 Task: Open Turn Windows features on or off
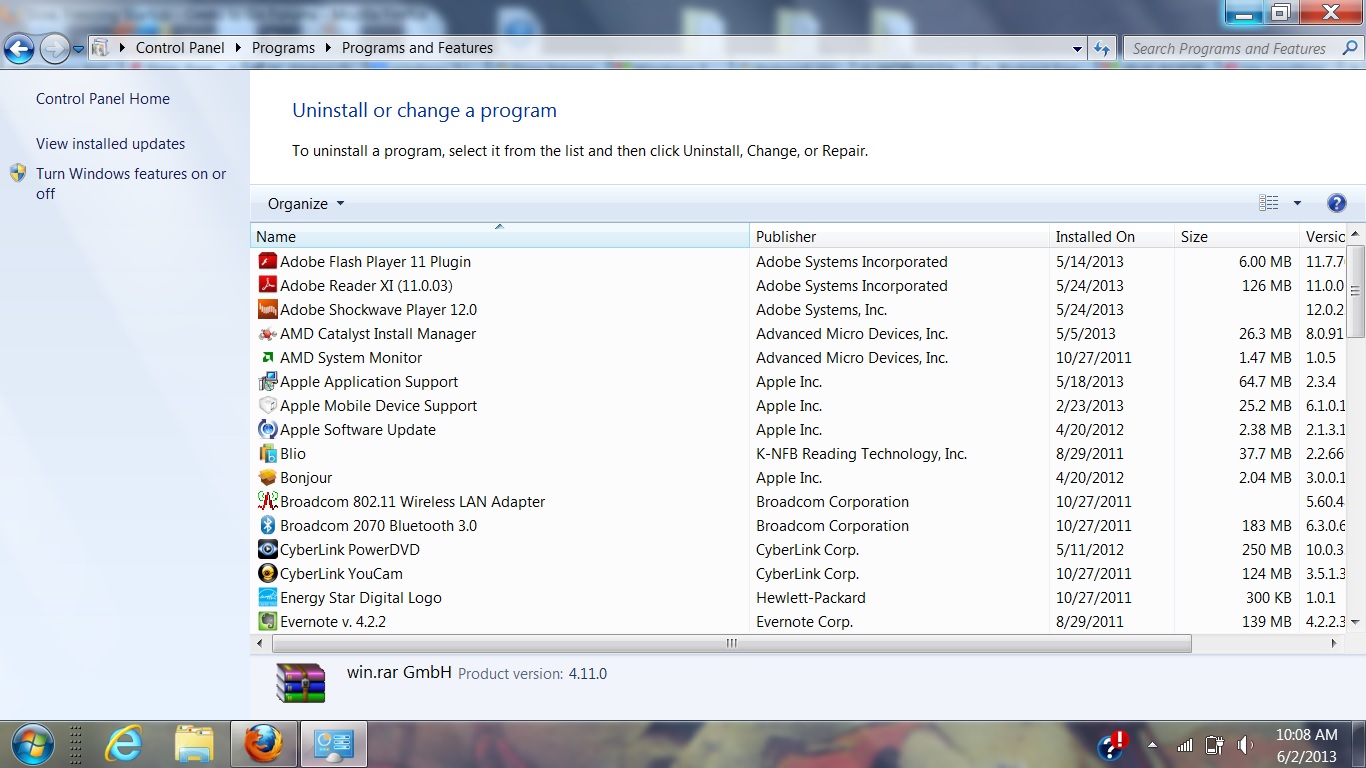tap(131, 183)
